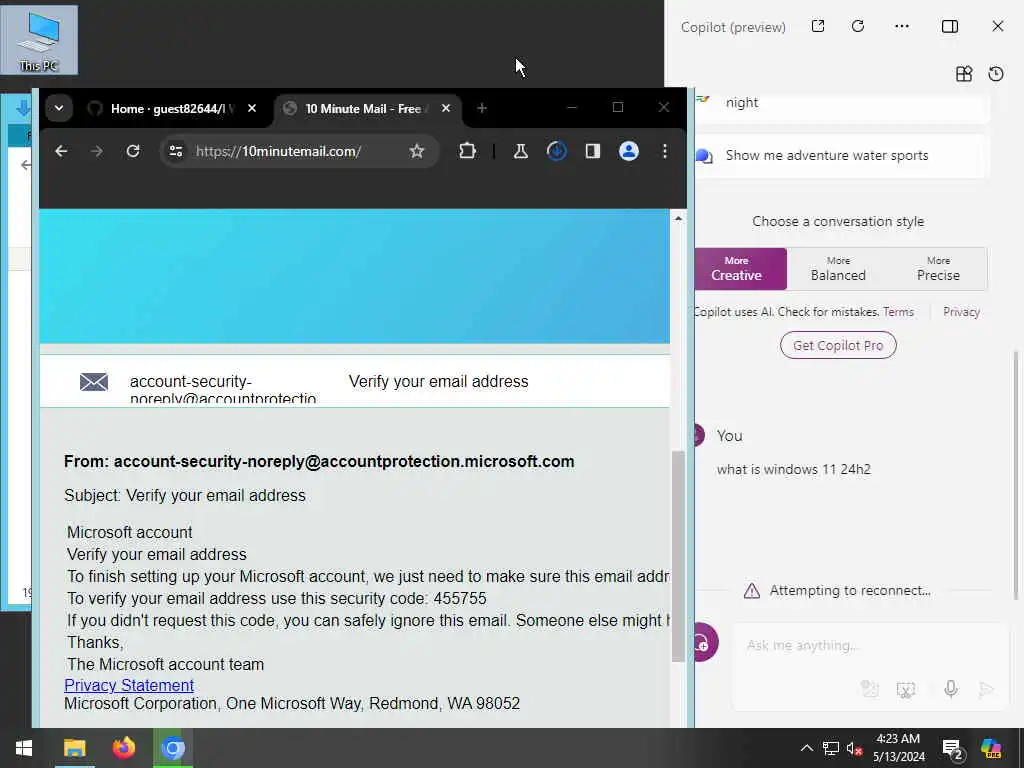1024x768 pixels.
Task: Open Chrome three-dot menu
Action: coord(665,152)
